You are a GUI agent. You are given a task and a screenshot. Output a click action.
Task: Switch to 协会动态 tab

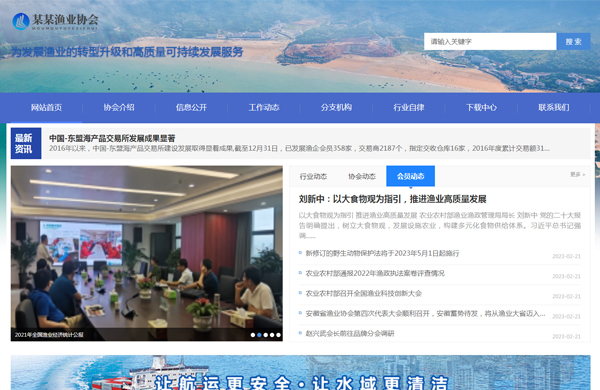[x=362, y=176]
